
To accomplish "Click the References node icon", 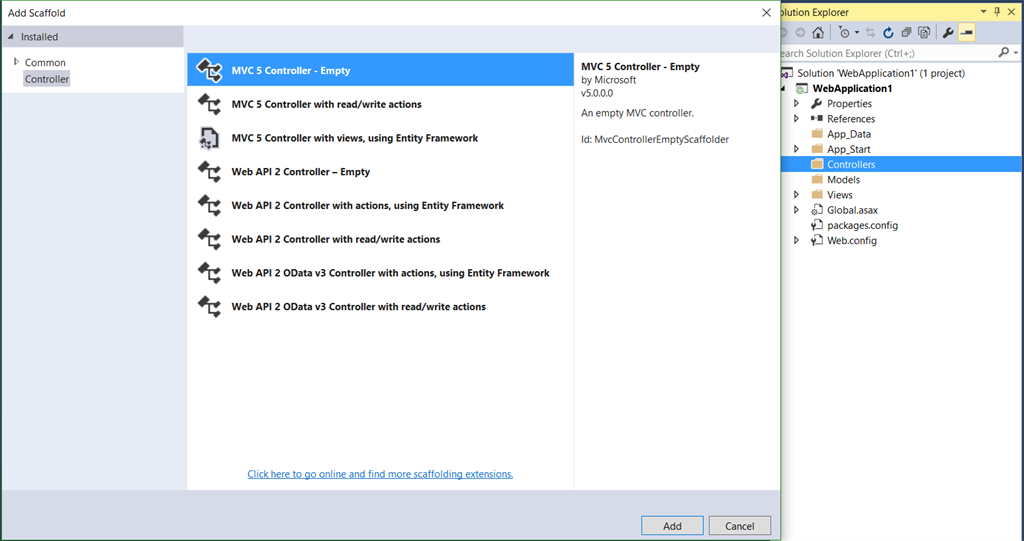I will [817, 118].
